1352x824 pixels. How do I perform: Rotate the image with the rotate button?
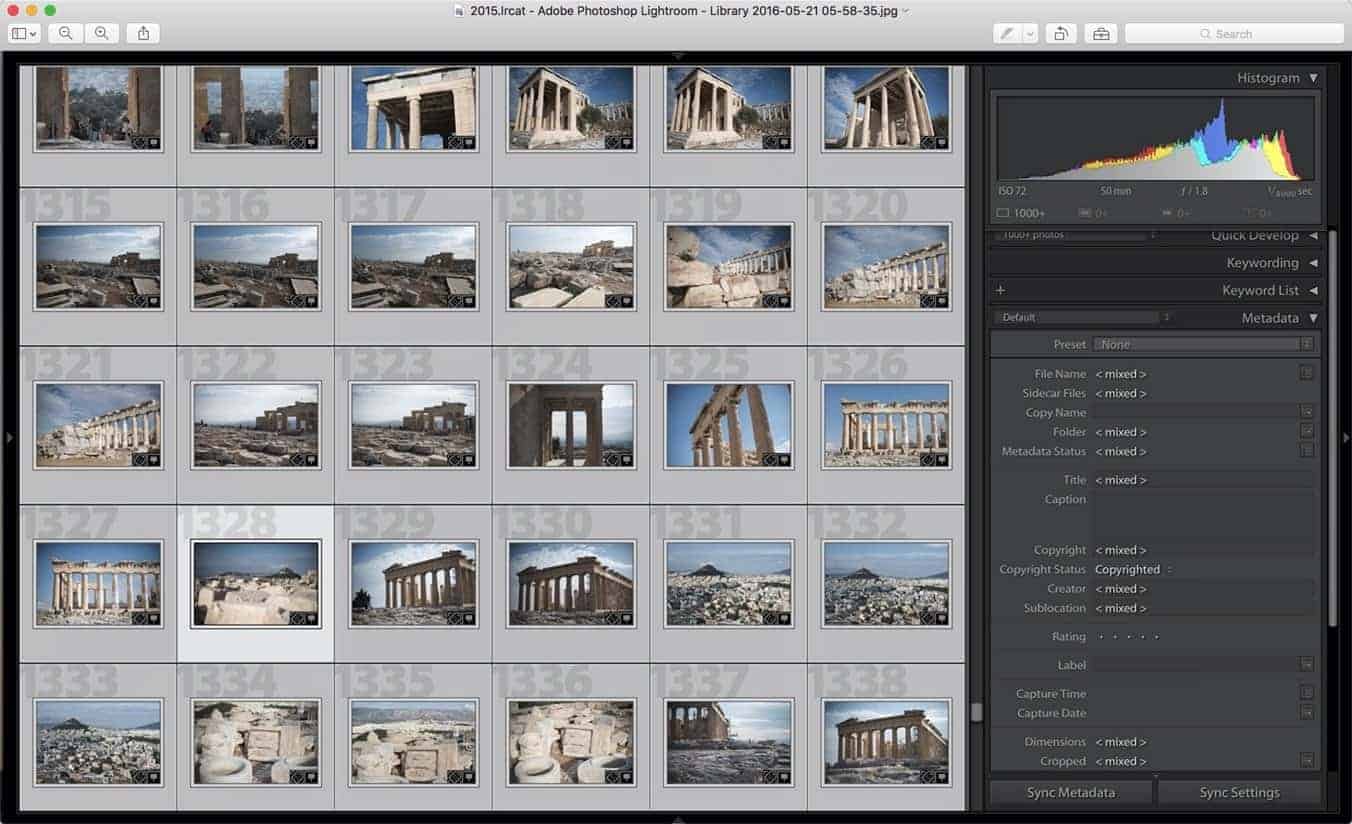coord(1060,33)
